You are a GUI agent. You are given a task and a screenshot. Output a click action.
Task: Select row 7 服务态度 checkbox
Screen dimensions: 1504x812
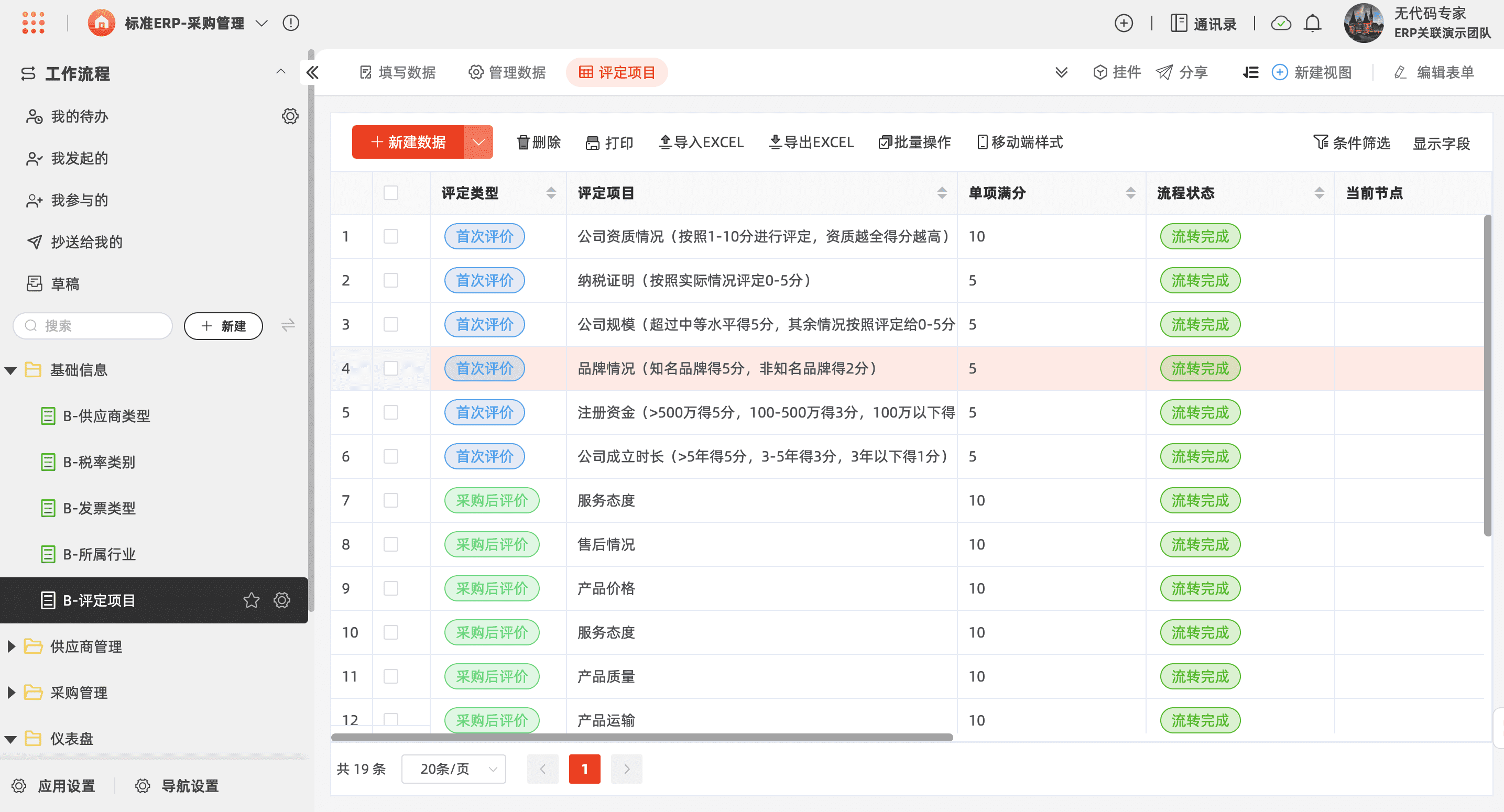(390, 500)
